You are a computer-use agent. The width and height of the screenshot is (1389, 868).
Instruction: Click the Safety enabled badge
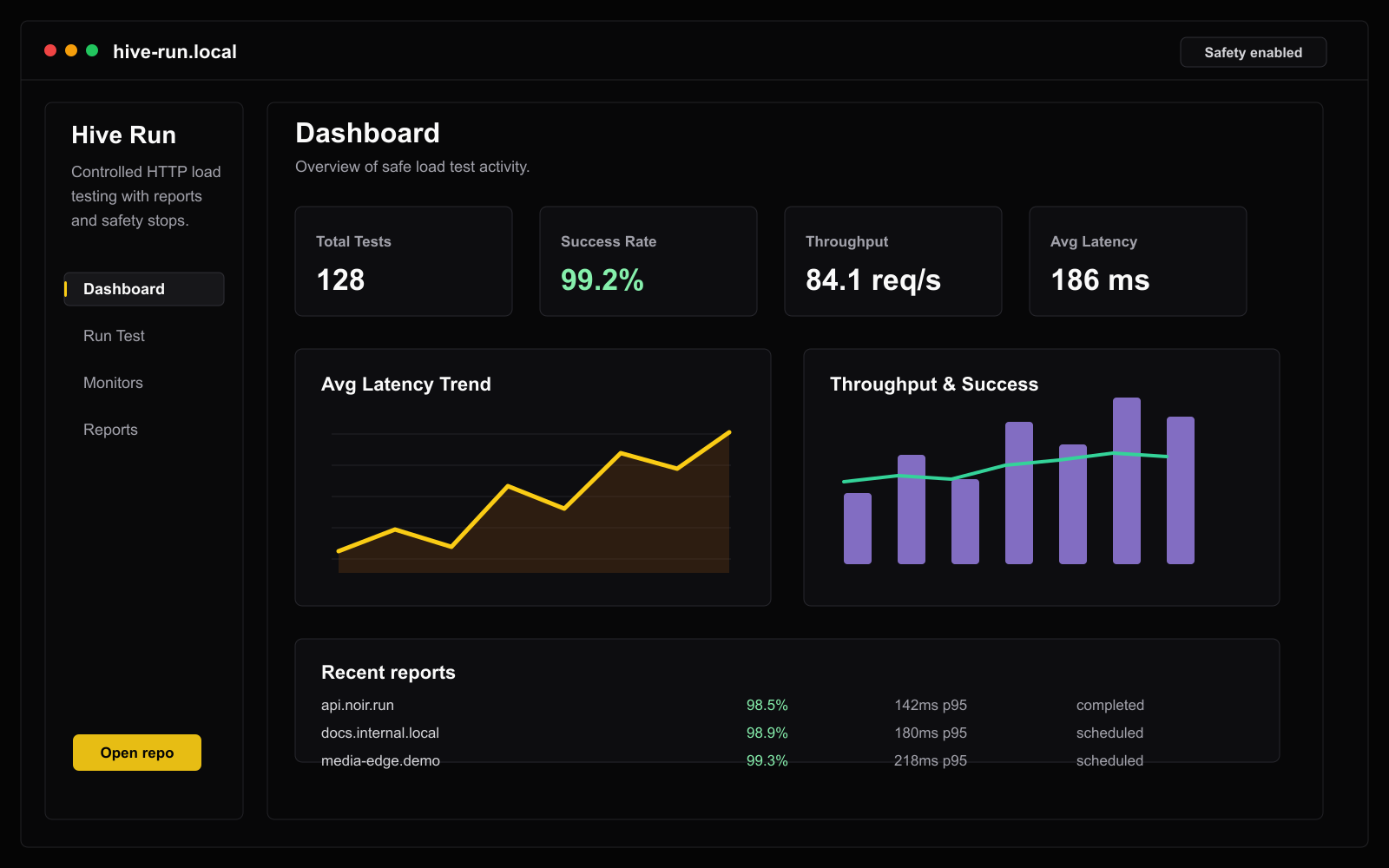1253,52
